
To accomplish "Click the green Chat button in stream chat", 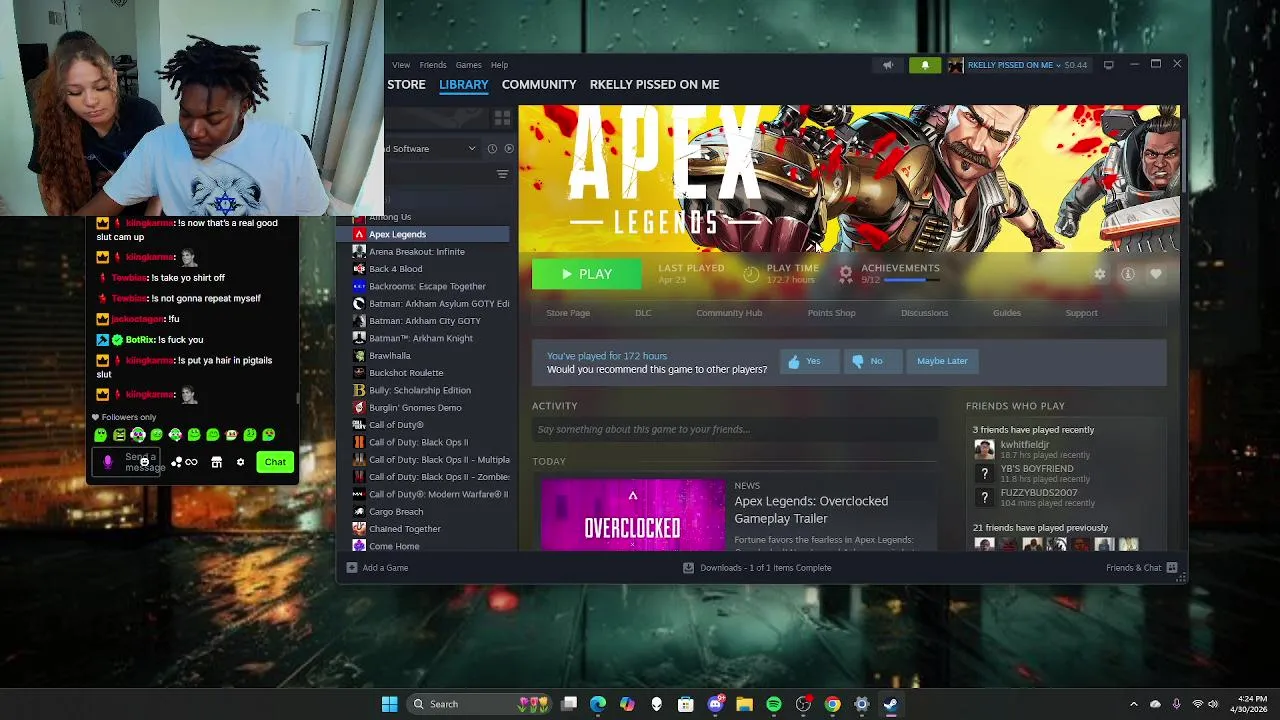I will (x=275, y=462).
